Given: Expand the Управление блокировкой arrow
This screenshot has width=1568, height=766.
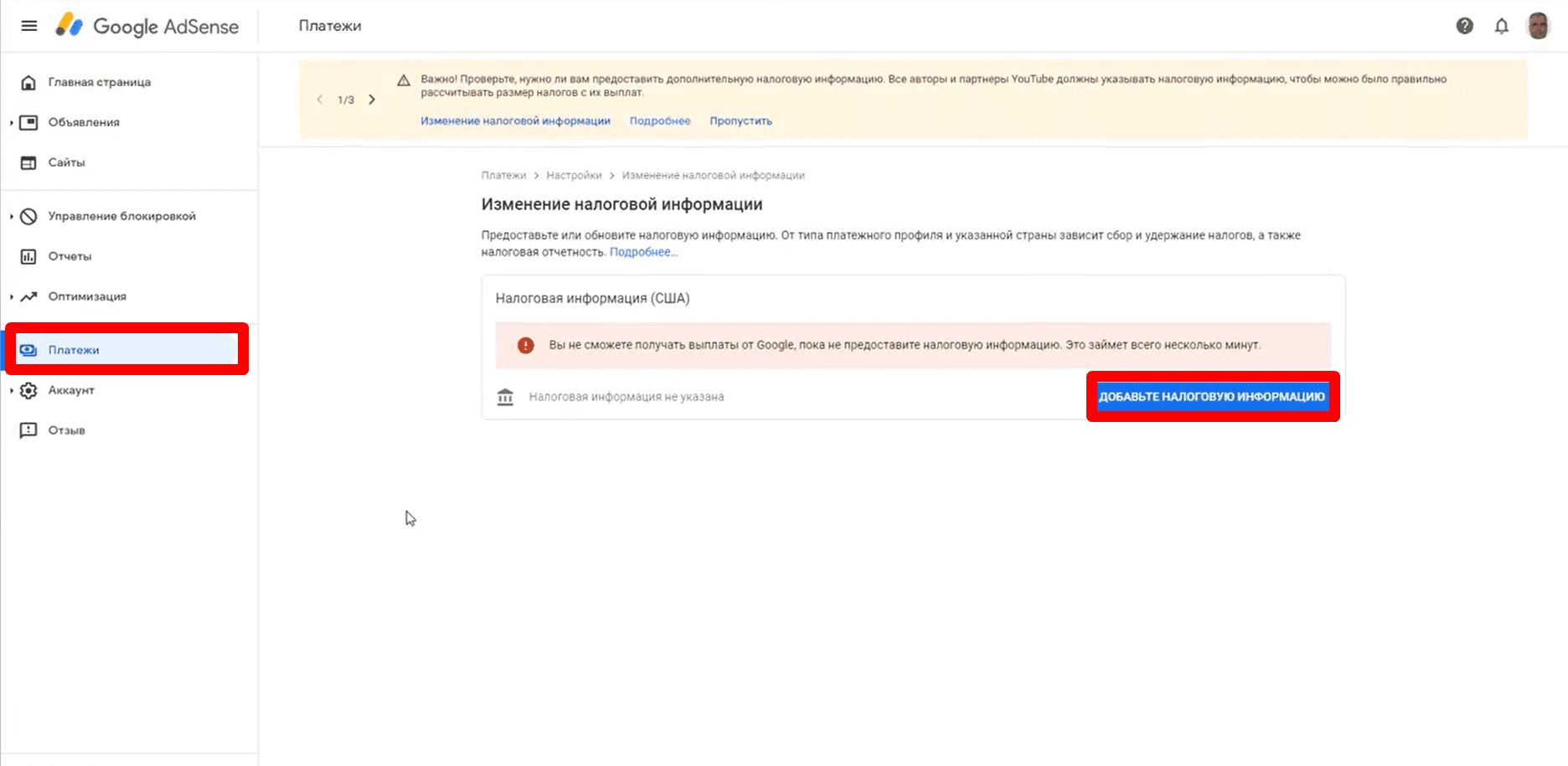Looking at the screenshot, I should (11, 217).
